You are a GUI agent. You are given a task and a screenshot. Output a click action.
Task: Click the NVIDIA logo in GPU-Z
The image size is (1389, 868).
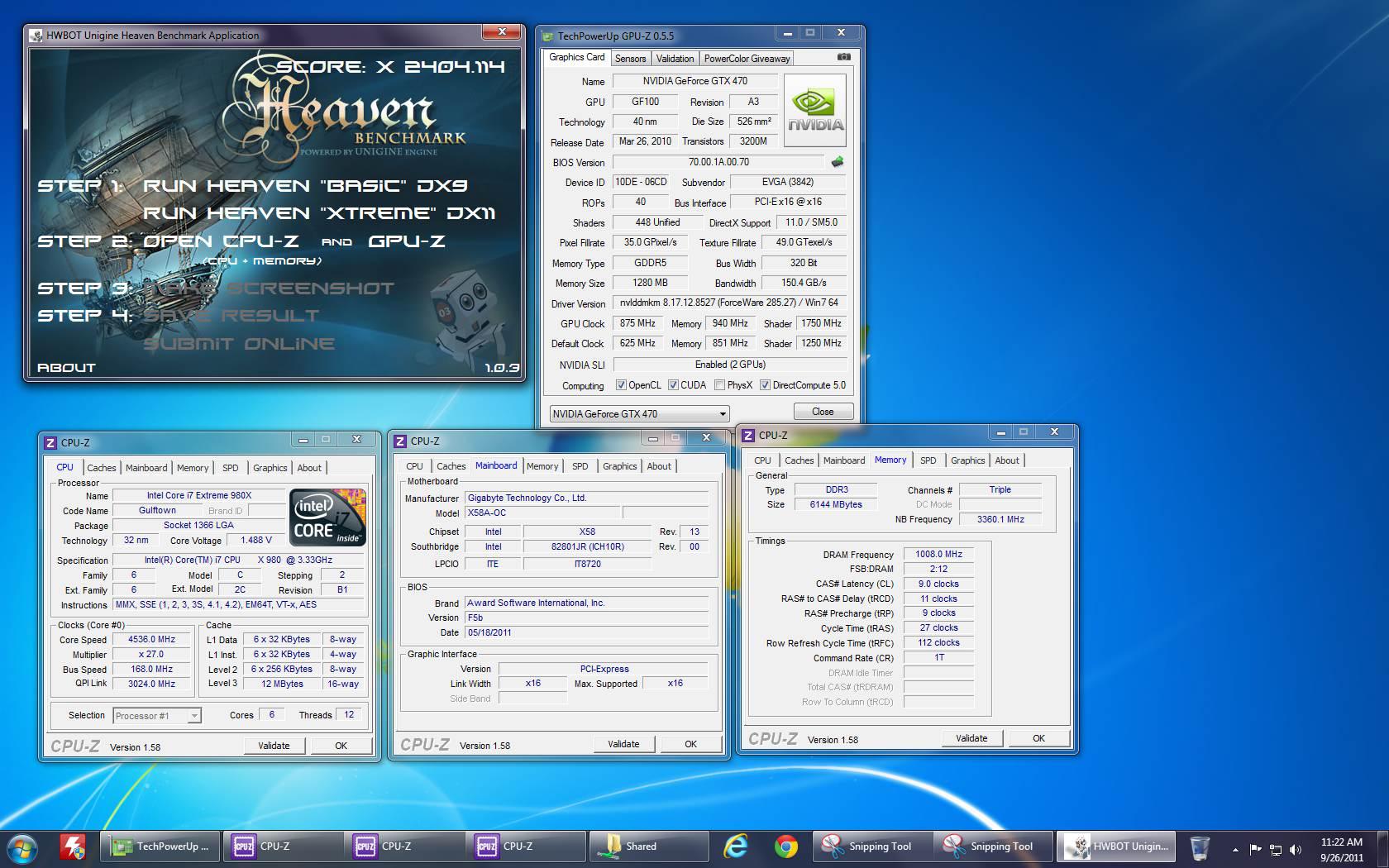click(x=815, y=111)
